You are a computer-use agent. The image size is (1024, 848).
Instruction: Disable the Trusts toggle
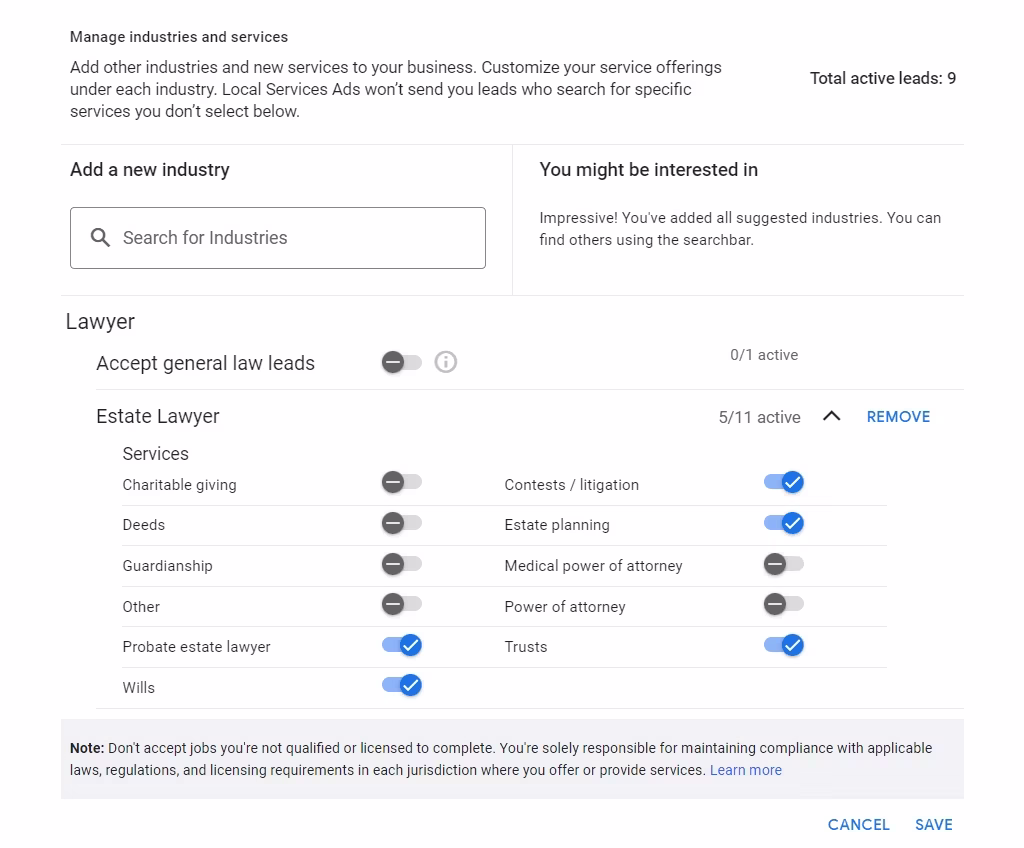click(784, 645)
